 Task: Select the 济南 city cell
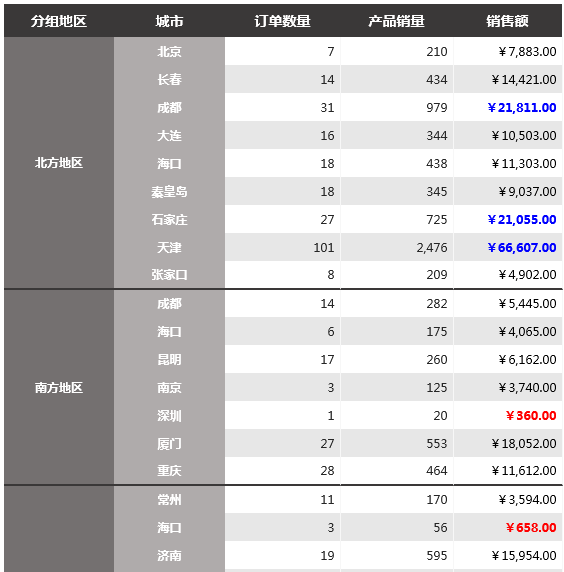click(169, 555)
